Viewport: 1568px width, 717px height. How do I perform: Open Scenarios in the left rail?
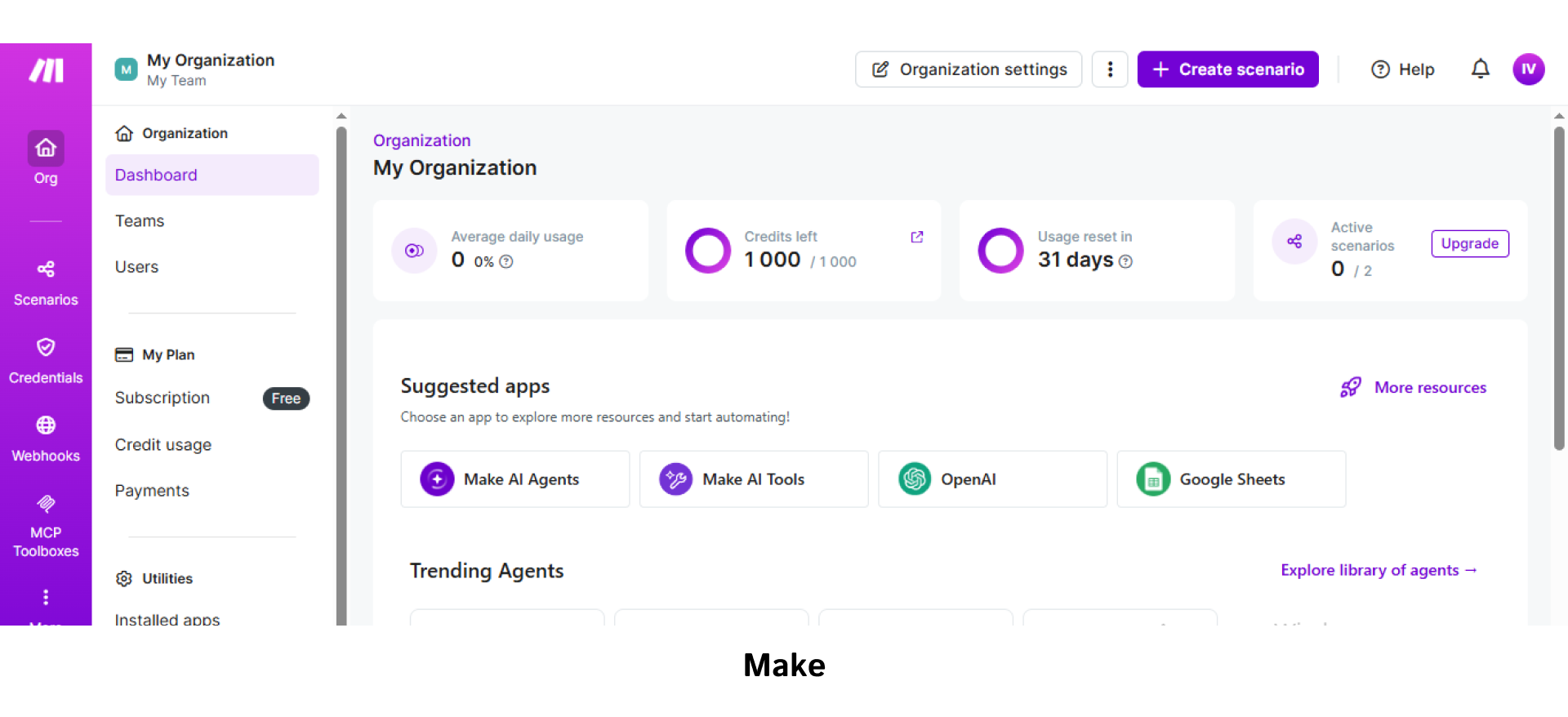[x=46, y=283]
